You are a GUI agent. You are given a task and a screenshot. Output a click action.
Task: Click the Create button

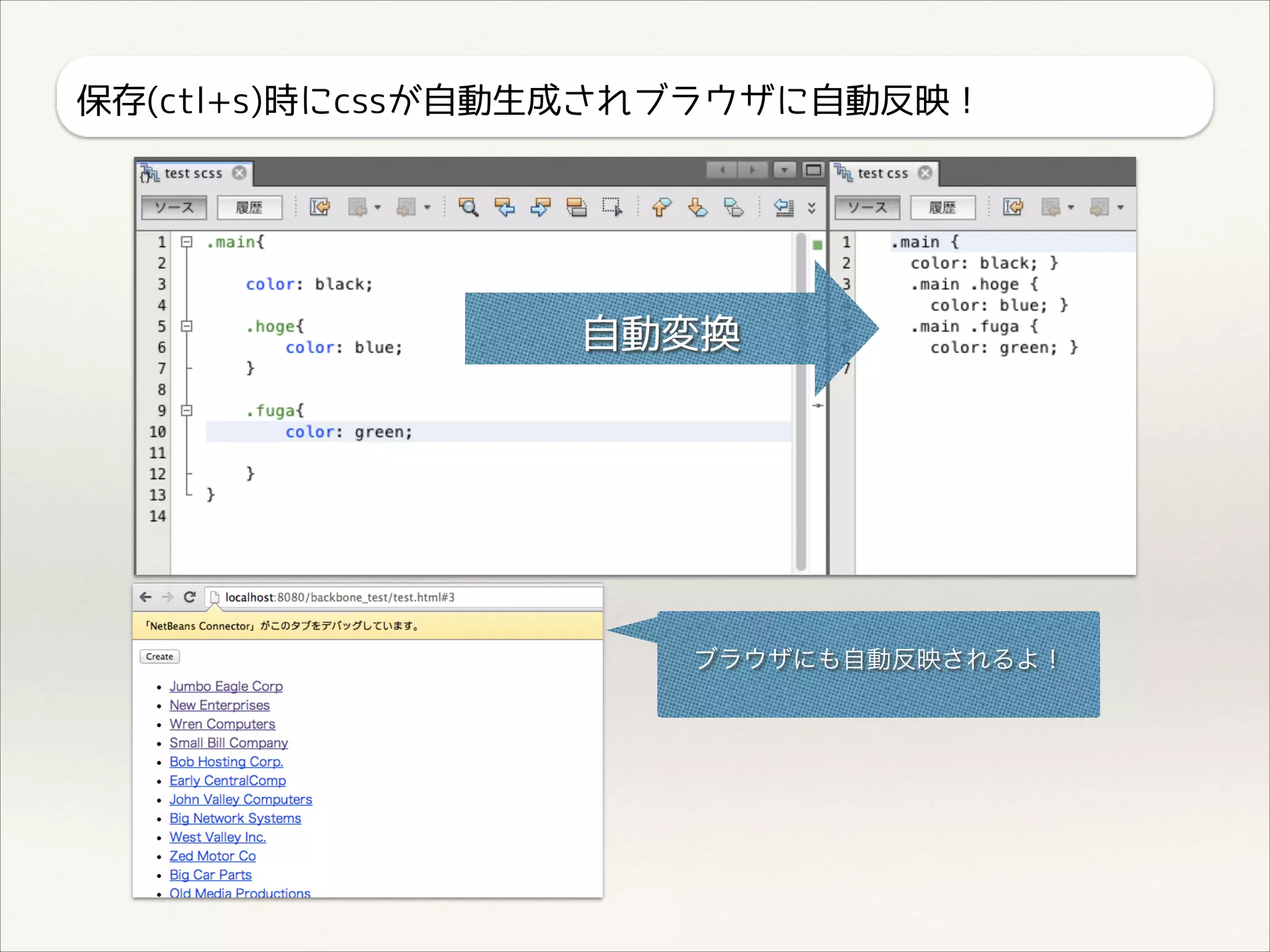click(x=160, y=656)
